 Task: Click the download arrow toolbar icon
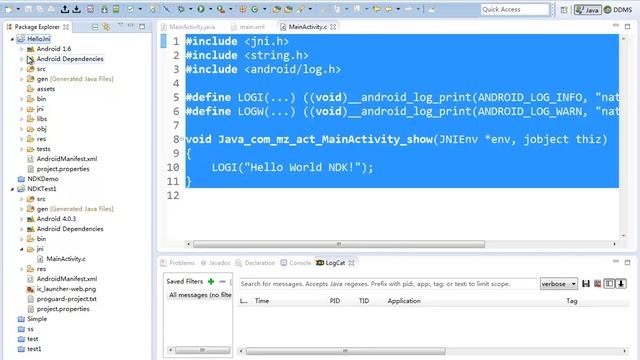76,9
